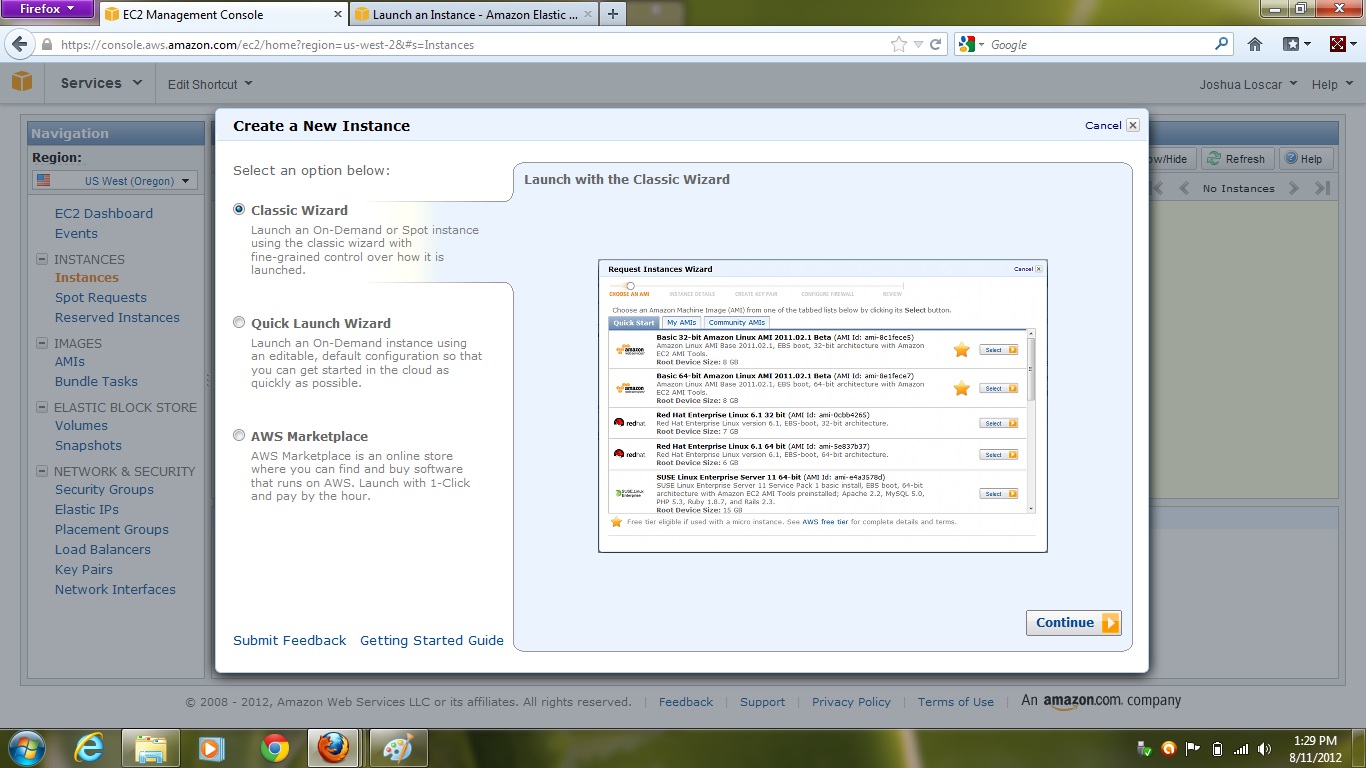
Task: Open a new browser tab with plus button
Action: point(612,14)
